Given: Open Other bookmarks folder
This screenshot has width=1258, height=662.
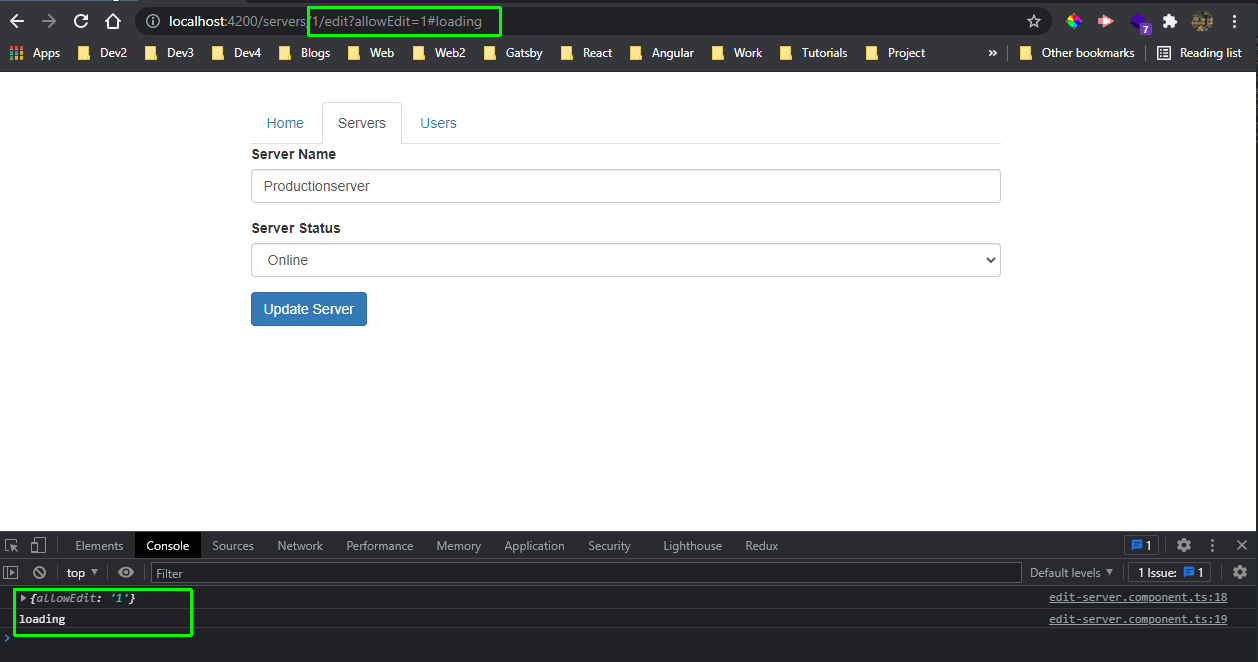Looking at the screenshot, I should 1077,53.
